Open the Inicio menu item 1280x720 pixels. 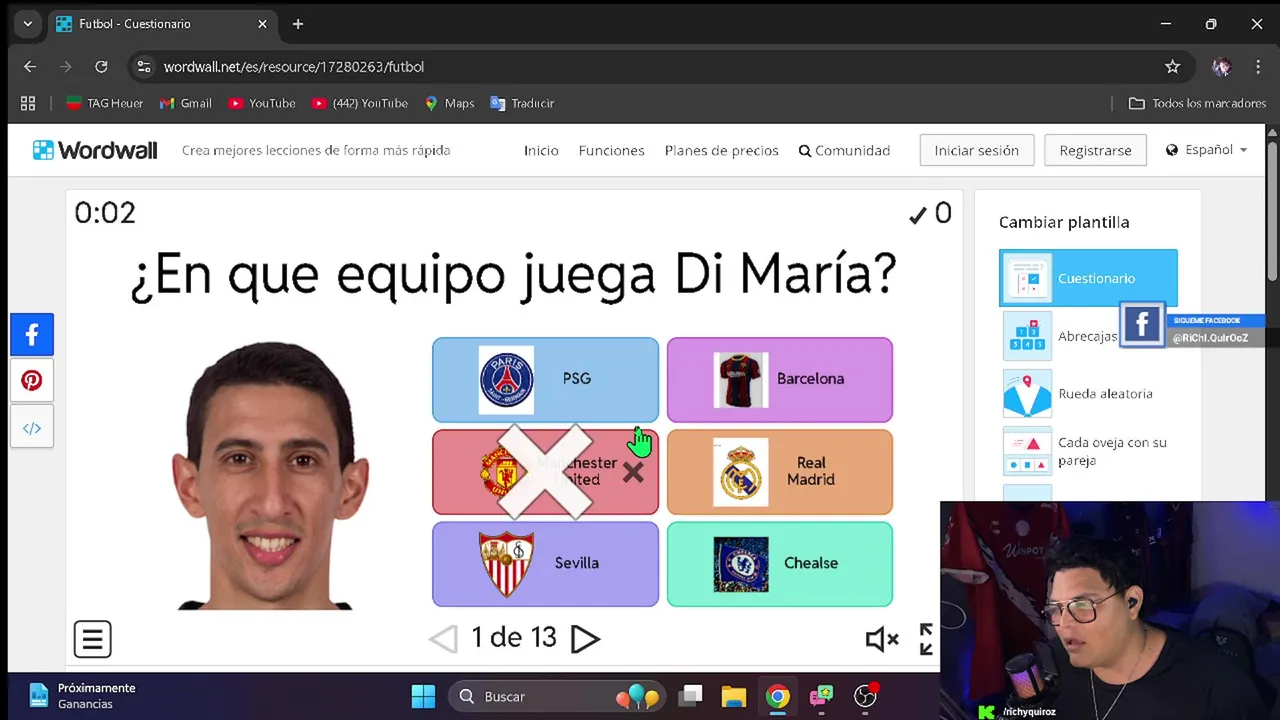point(541,150)
